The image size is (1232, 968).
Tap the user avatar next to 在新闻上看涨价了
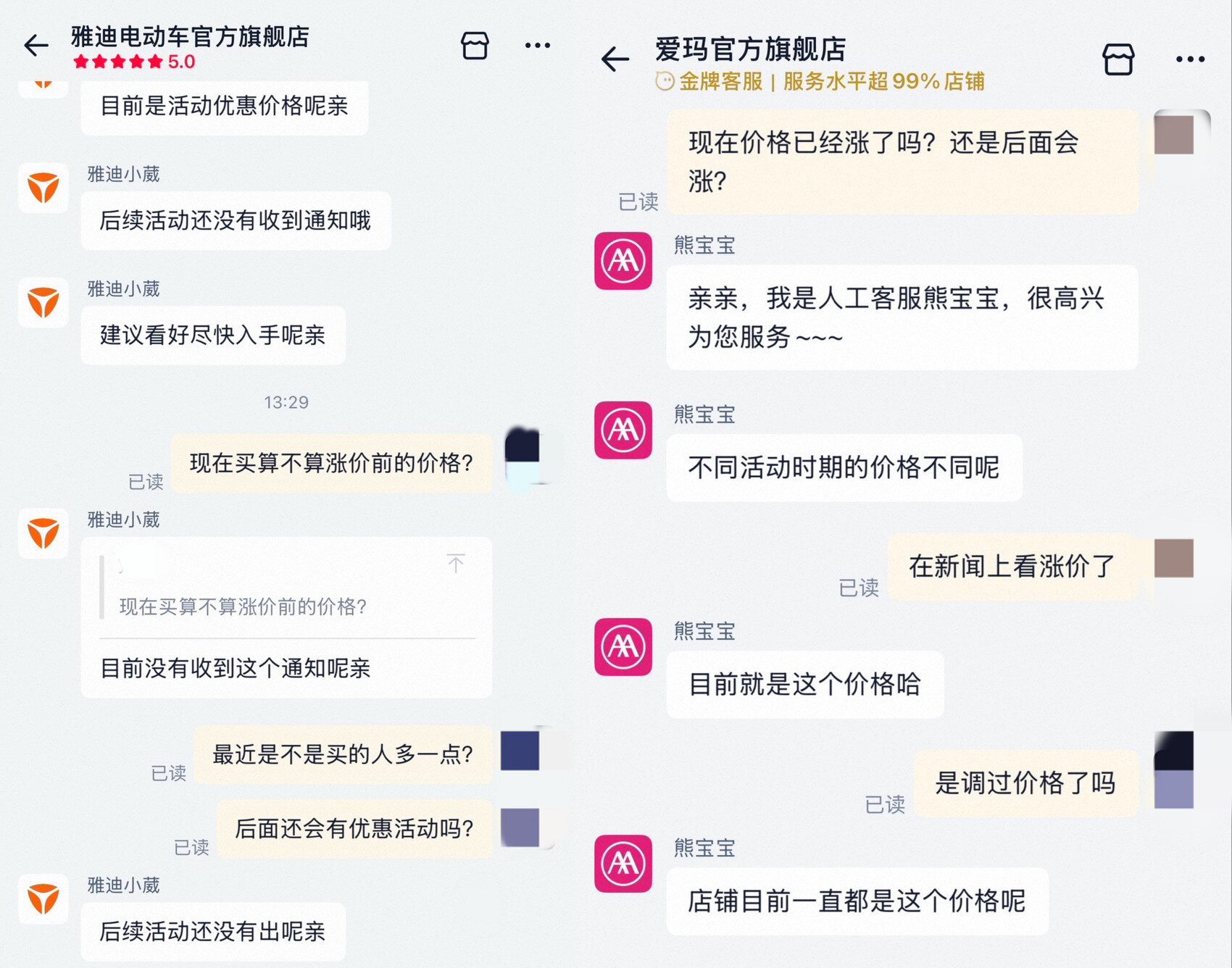[1174, 558]
